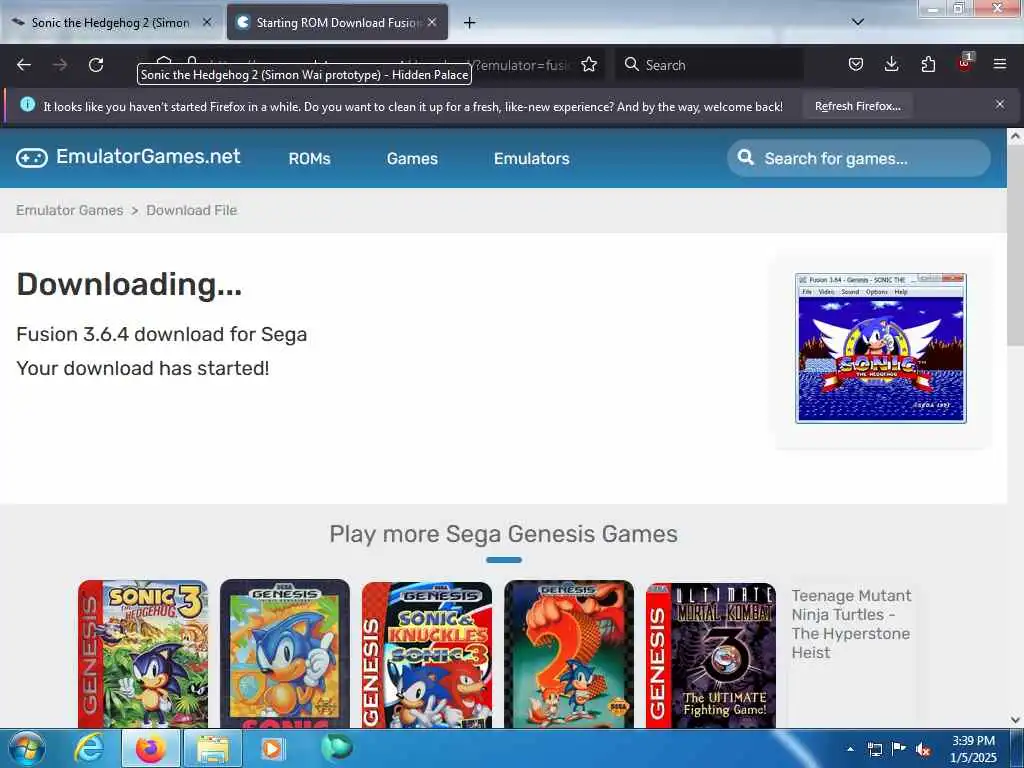Bookmark this page with the star icon
Viewport: 1024px width, 768px height.
point(589,65)
